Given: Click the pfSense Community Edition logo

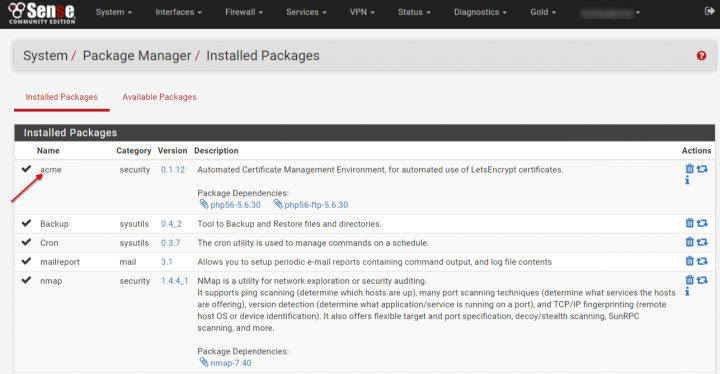Looking at the screenshot, I should (42, 13).
